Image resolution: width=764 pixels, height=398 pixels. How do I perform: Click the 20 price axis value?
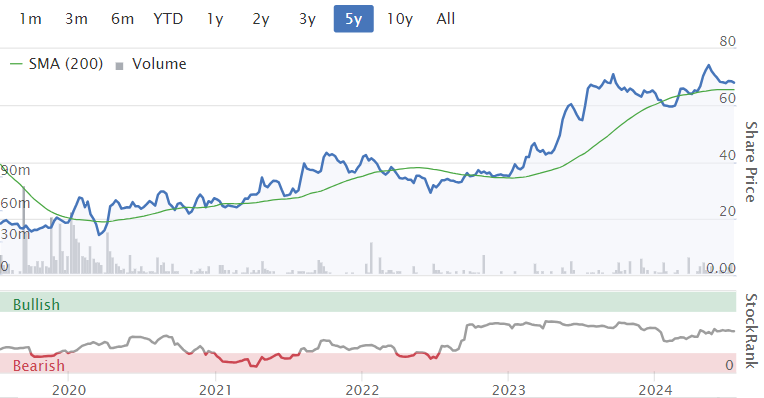pyautogui.click(x=727, y=211)
